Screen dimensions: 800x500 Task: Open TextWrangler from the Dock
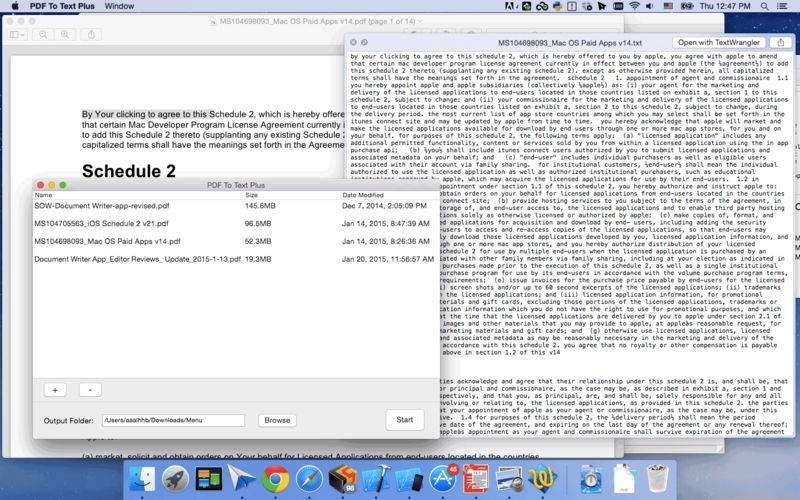click(542, 480)
